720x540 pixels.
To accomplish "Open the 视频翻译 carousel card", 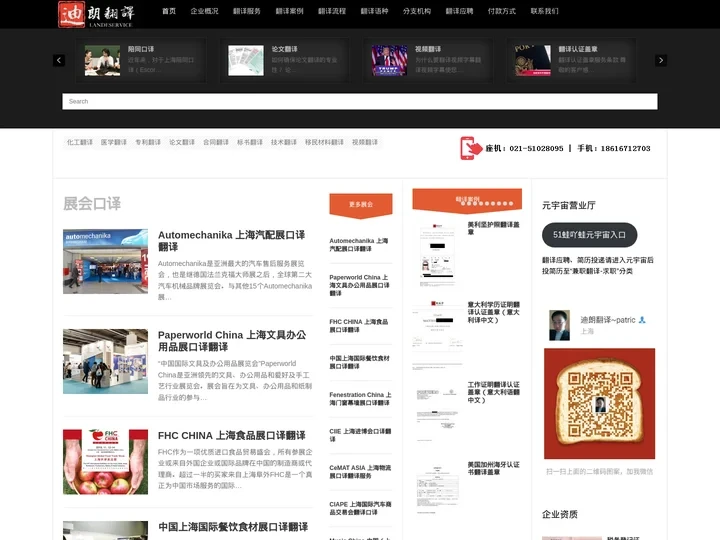I will pyautogui.click(x=428, y=60).
